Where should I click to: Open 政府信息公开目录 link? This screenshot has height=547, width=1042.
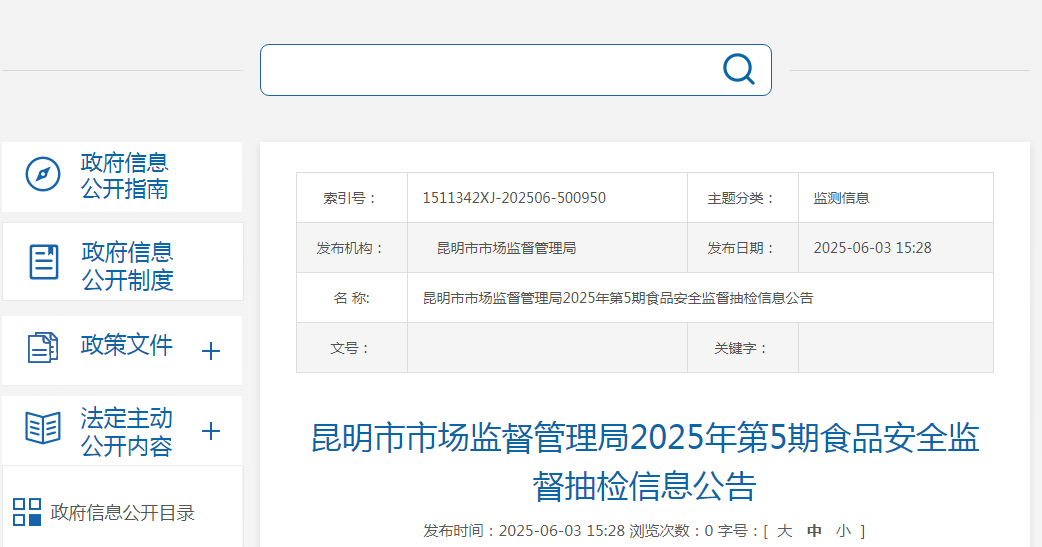tap(122, 512)
